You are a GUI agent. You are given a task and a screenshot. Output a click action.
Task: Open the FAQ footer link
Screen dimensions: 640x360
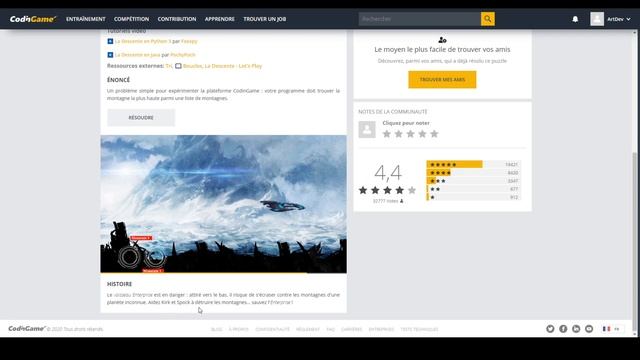point(331,329)
